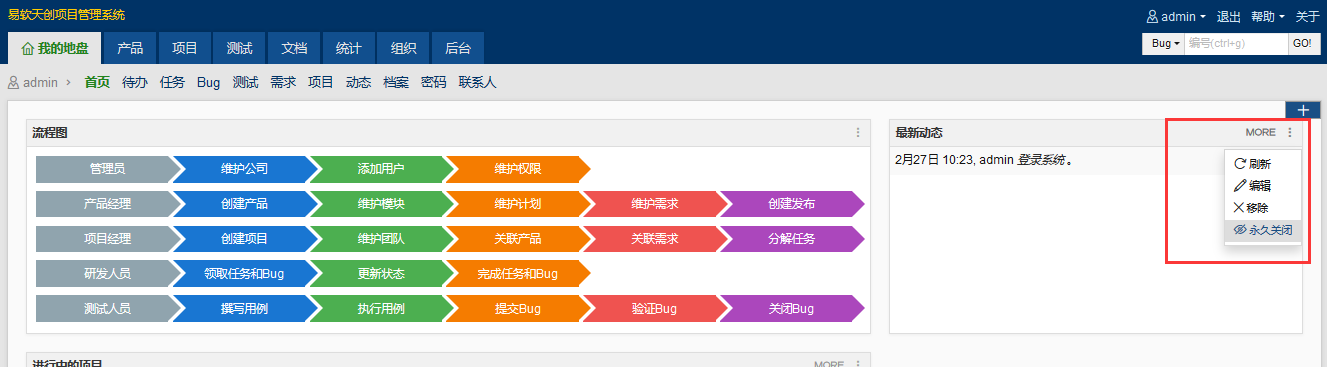
Task: Open the three-dot menu of 流程图 panel
Action: (857, 132)
